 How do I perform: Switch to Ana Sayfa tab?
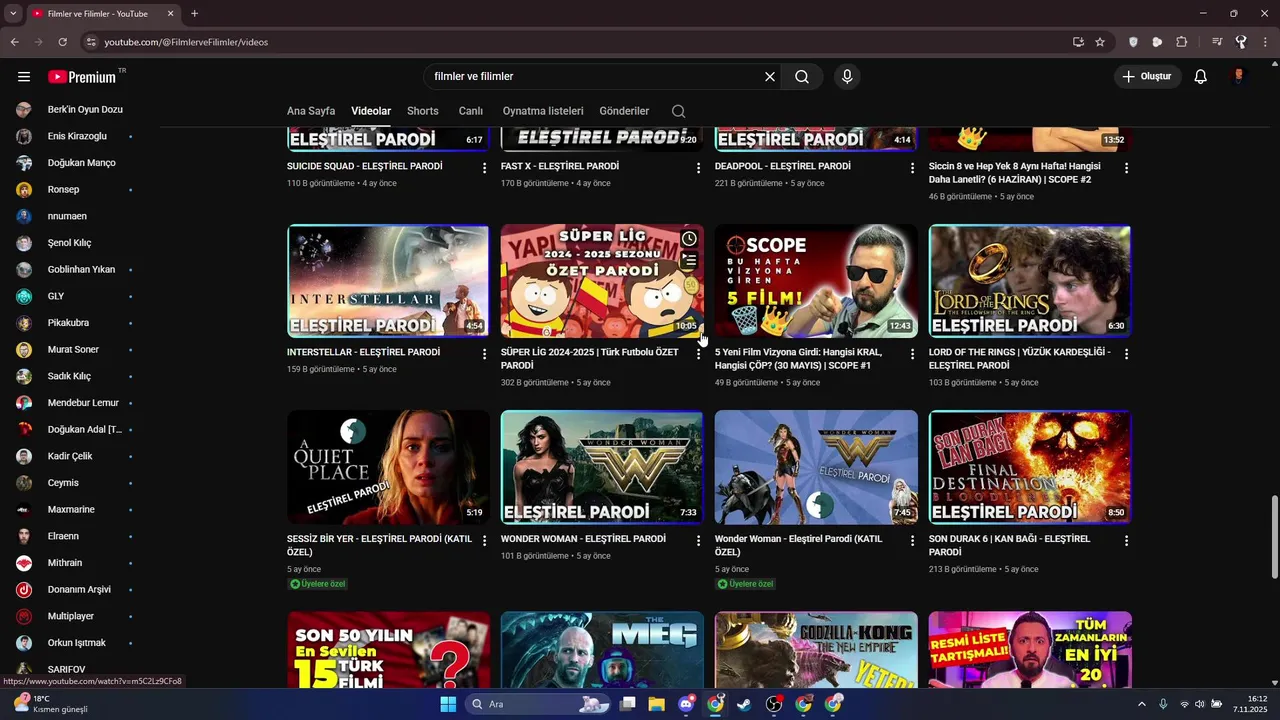(x=311, y=111)
